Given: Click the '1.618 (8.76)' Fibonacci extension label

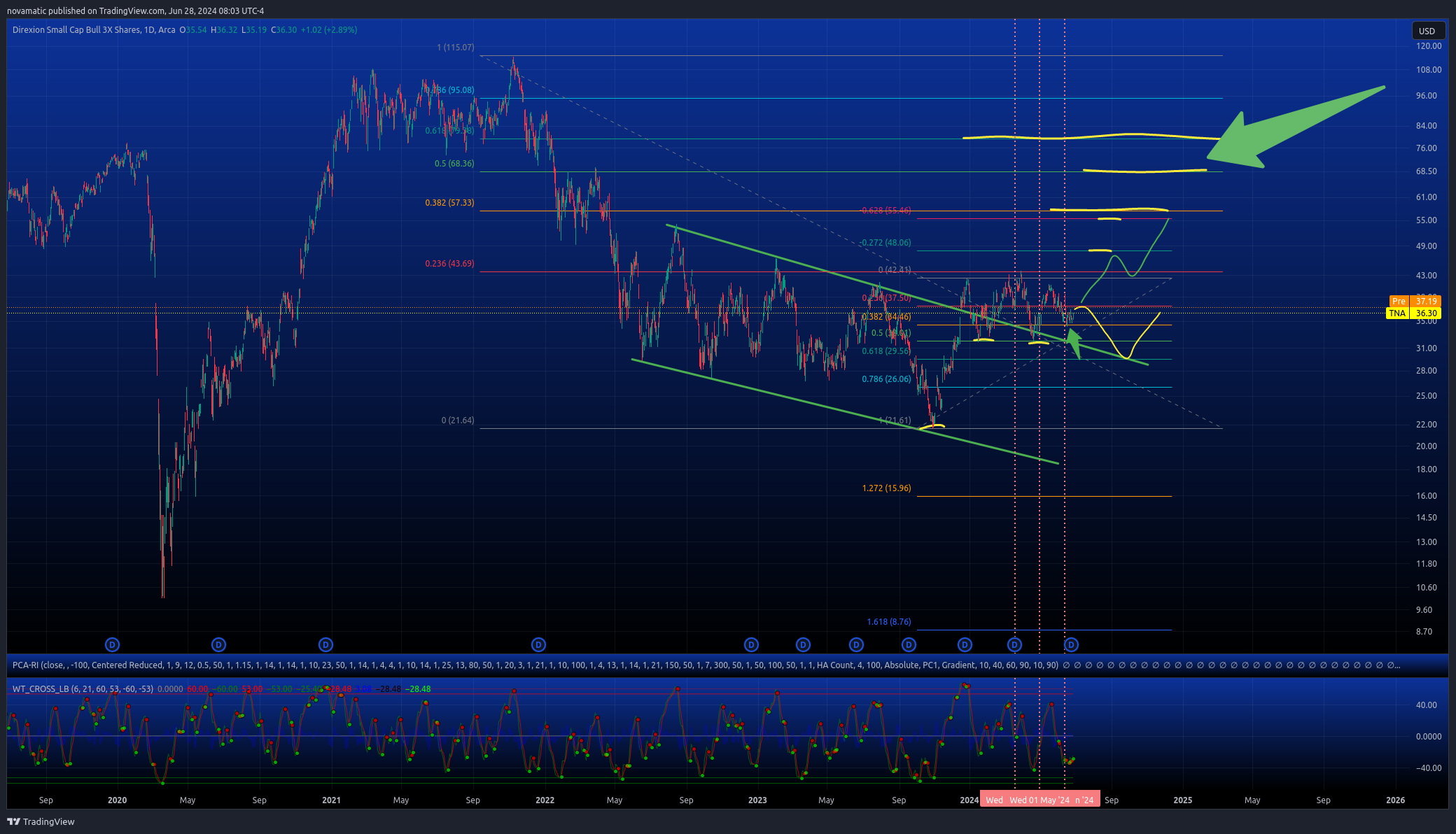Looking at the screenshot, I should pos(889,622).
